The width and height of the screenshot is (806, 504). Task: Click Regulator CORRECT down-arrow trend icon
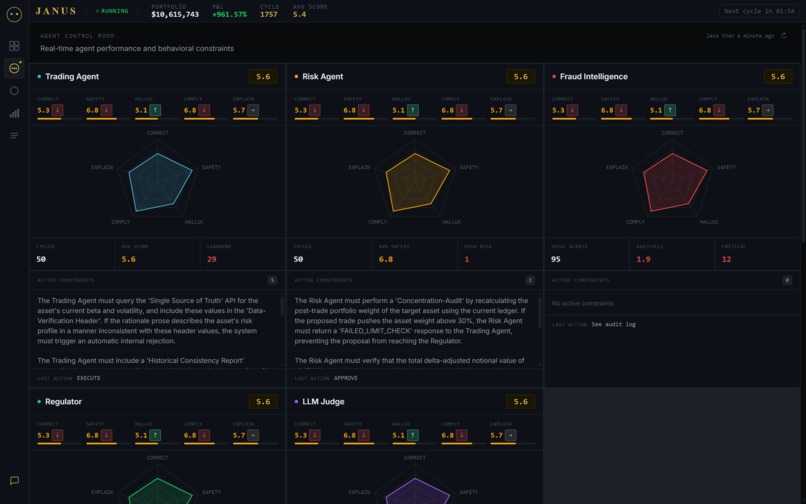click(58, 435)
